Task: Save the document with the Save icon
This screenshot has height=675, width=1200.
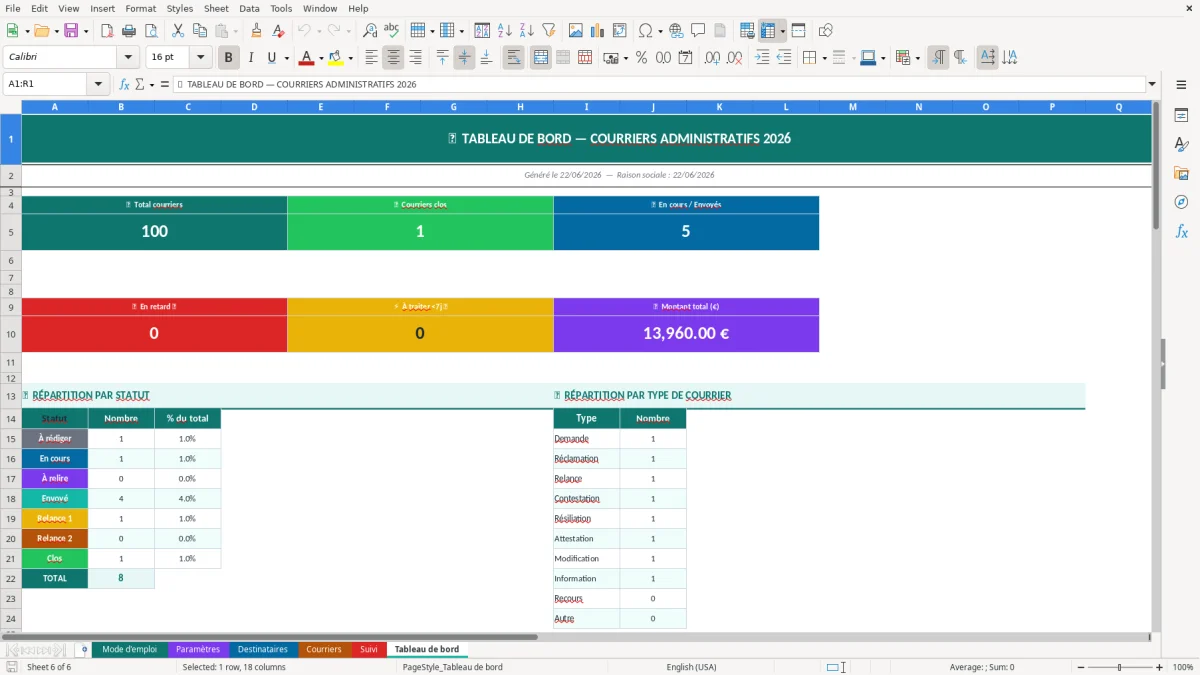Action: (x=71, y=31)
